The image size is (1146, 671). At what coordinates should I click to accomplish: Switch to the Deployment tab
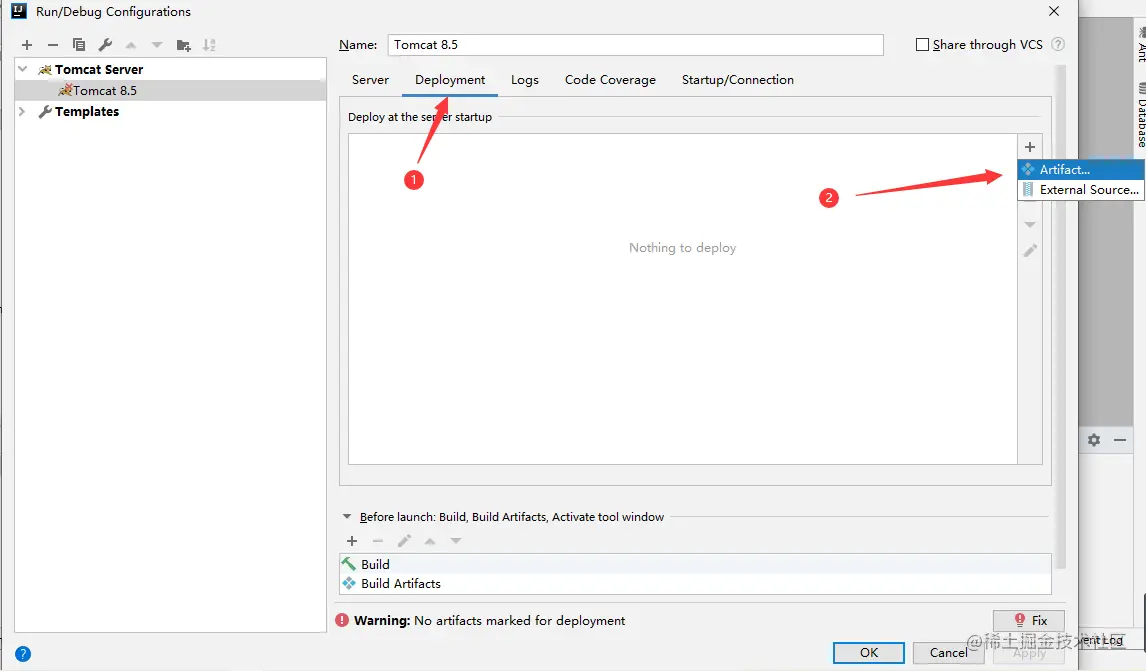click(x=450, y=80)
